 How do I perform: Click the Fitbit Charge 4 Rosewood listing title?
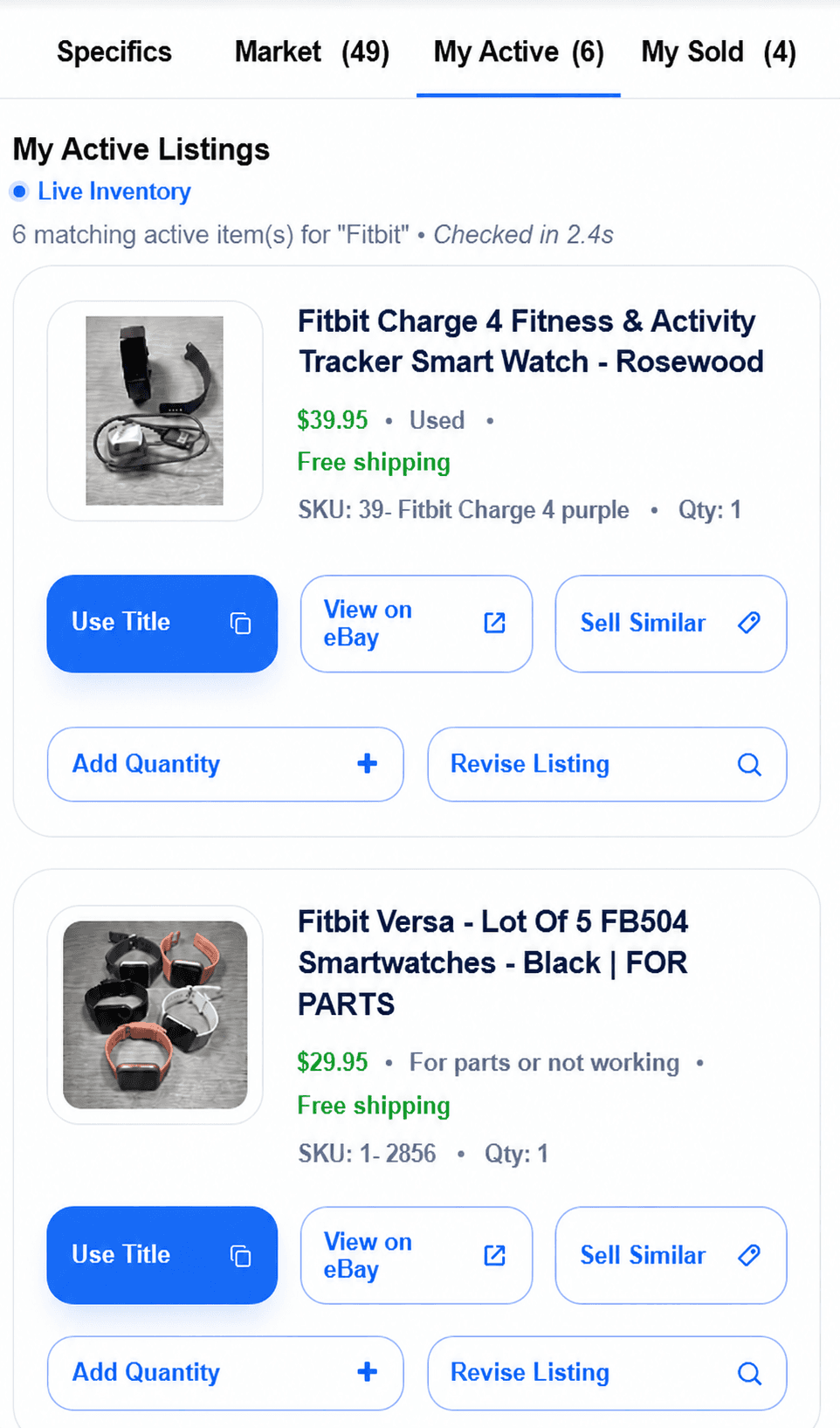coord(531,341)
